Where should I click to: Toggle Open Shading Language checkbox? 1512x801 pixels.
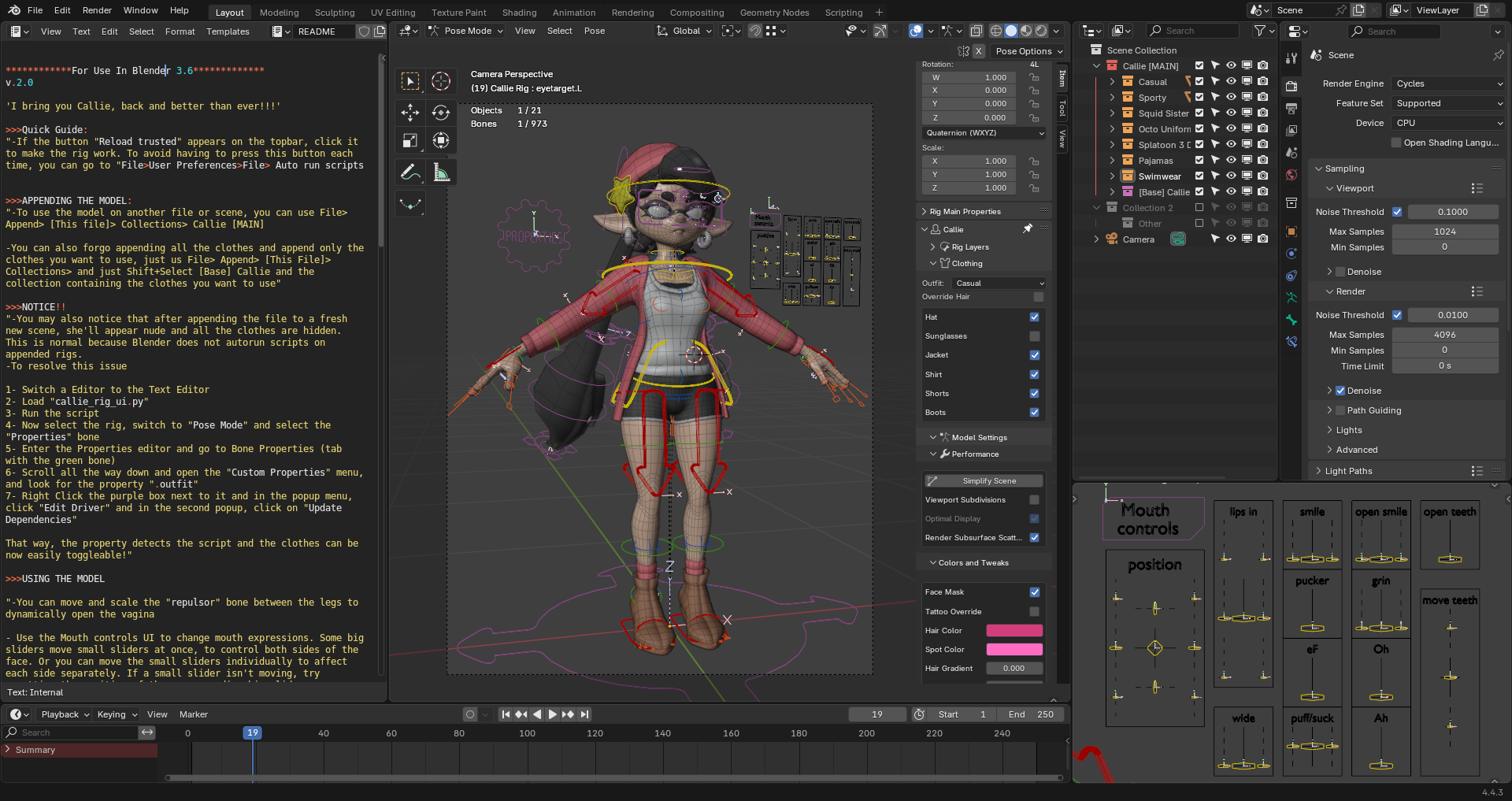click(1396, 143)
